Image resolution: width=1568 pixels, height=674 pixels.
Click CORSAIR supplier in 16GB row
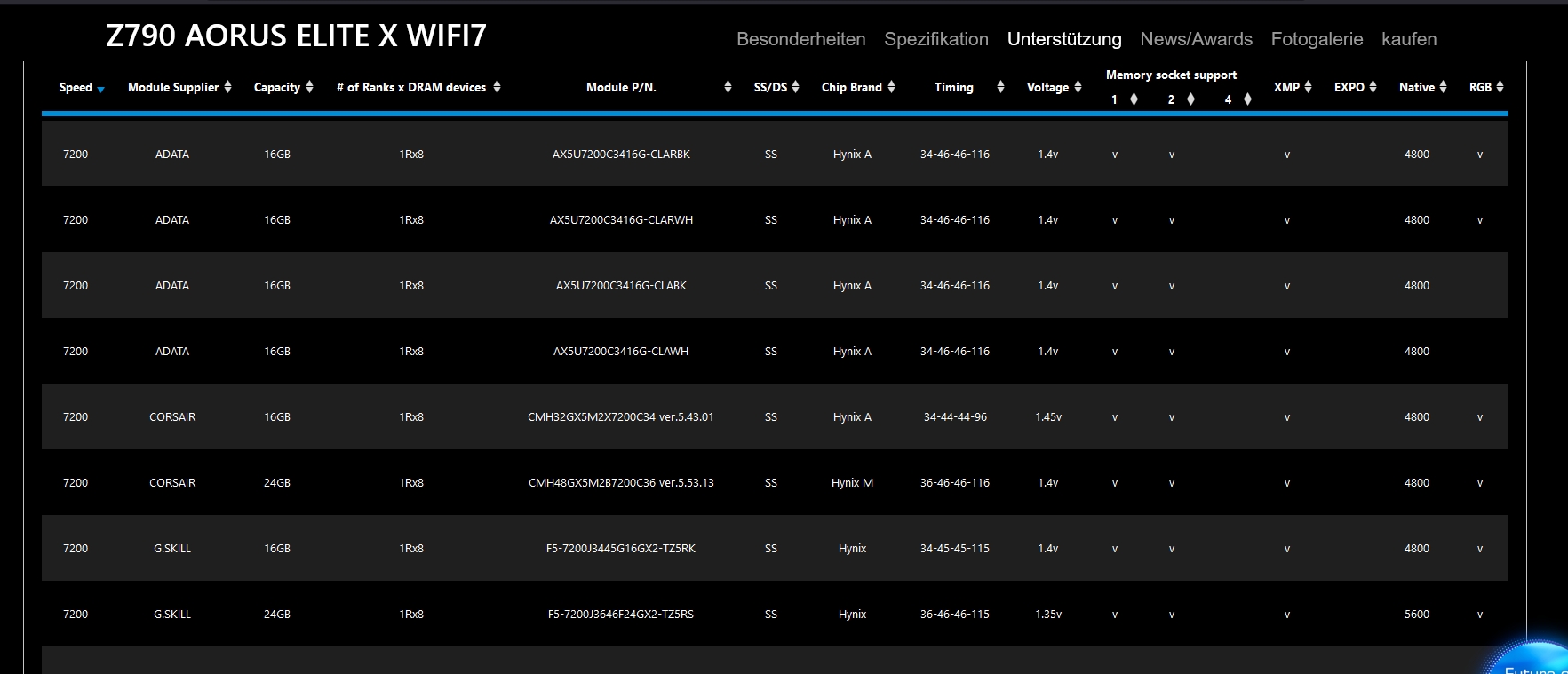(172, 417)
